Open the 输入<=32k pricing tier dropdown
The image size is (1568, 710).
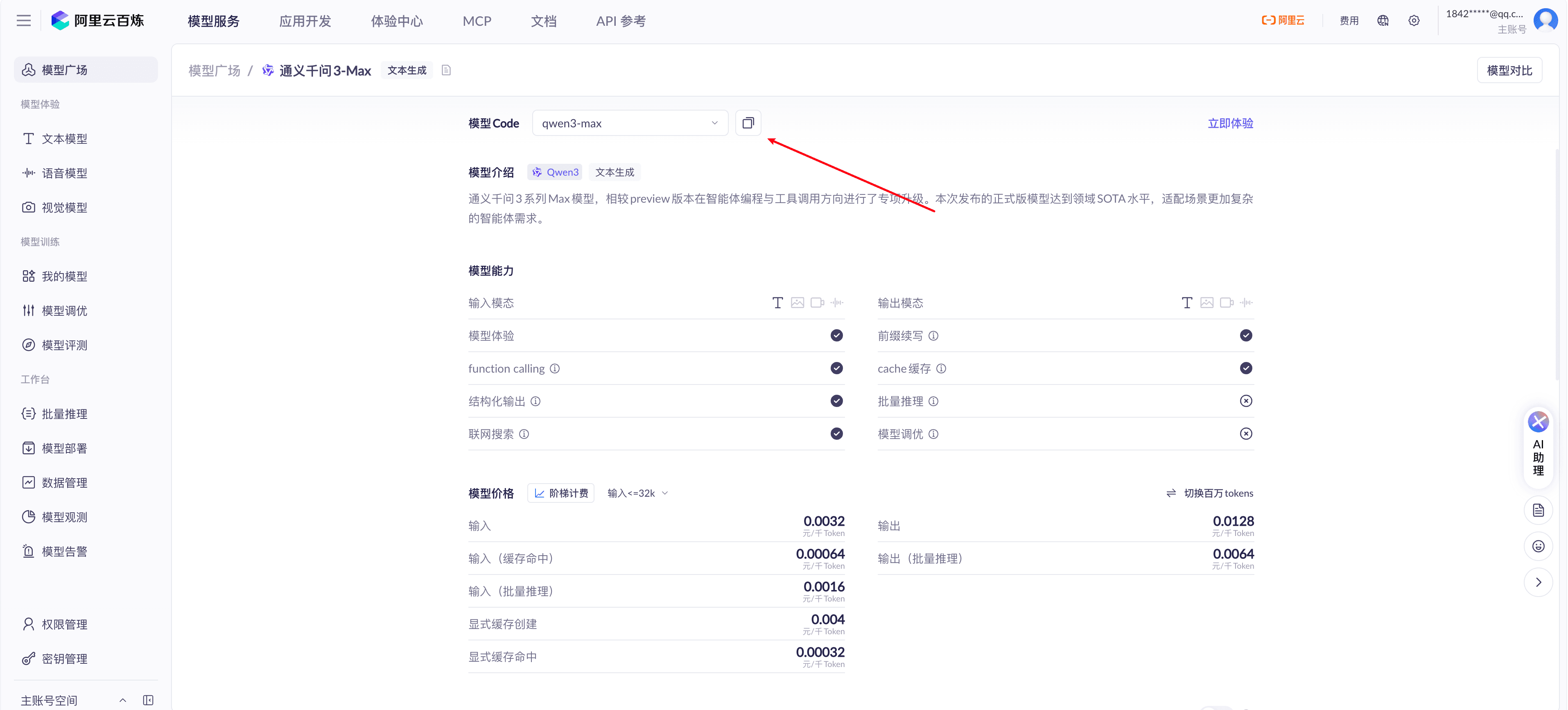[637, 493]
